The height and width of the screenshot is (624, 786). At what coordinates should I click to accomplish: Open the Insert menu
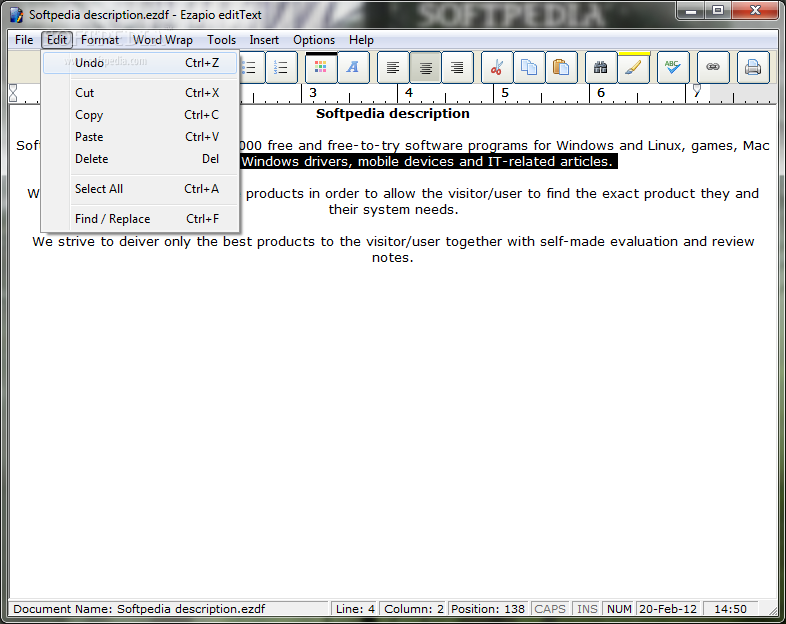coord(264,40)
